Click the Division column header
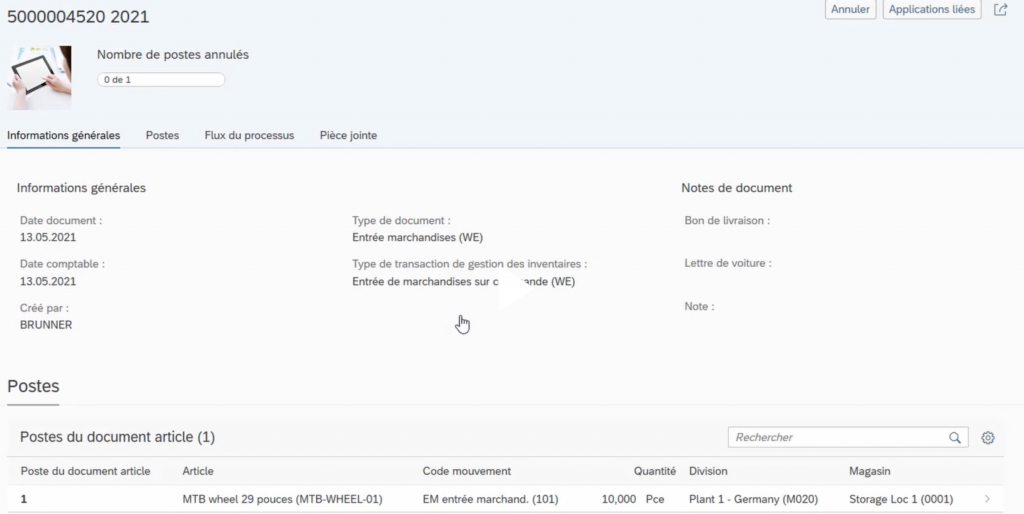The width and height of the screenshot is (1024, 514). click(x=708, y=471)
